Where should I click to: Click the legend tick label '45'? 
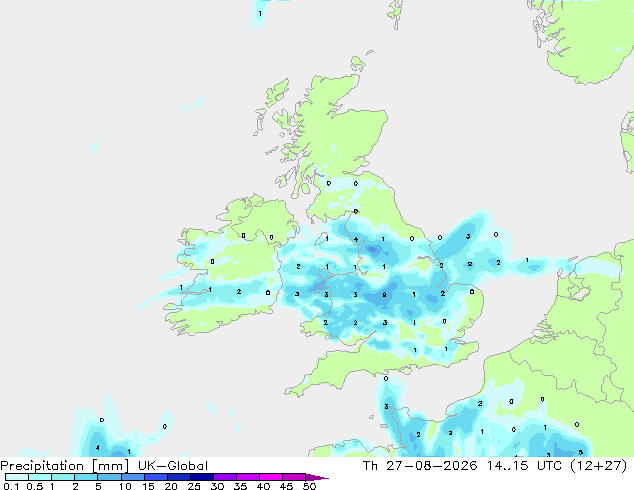point(286,486)
